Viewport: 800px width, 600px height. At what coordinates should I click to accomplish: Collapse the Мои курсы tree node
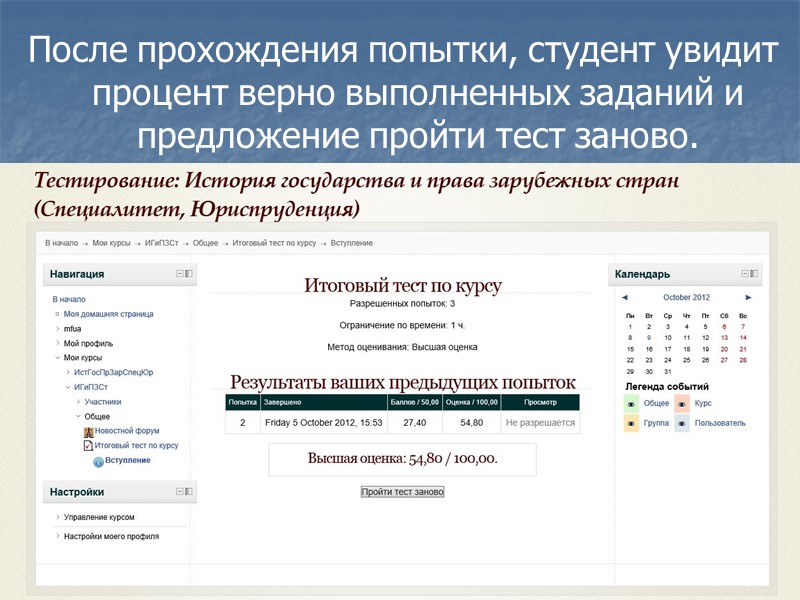pos(58,358)
